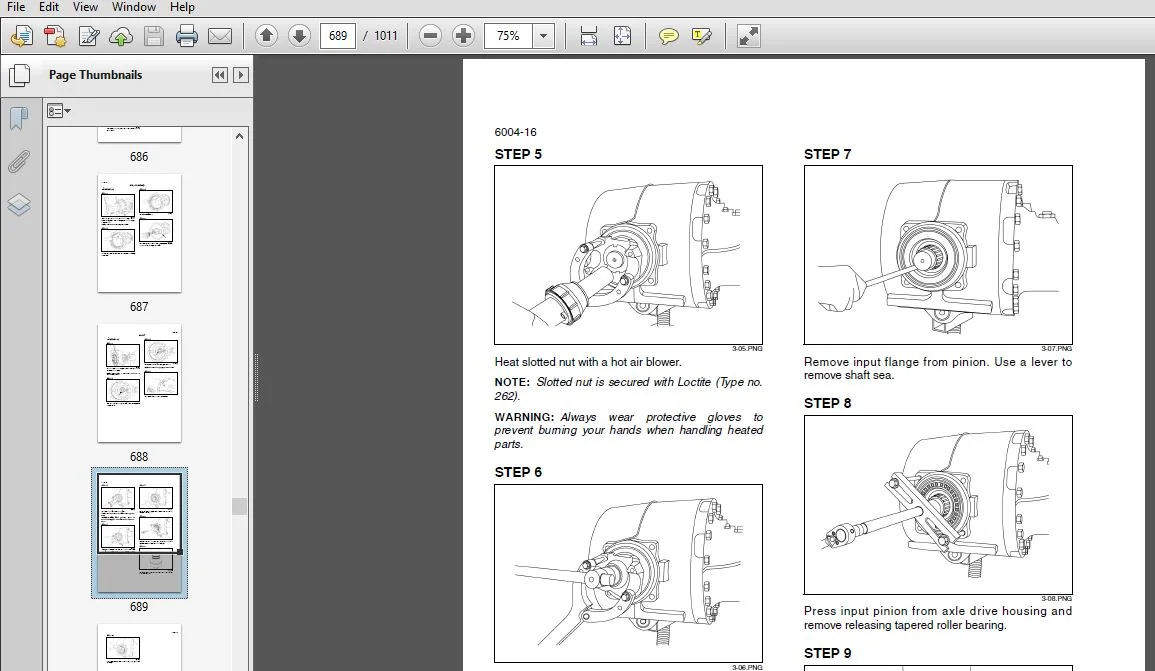Click the fit one full page icon
1155x671 pixels.
622,35
